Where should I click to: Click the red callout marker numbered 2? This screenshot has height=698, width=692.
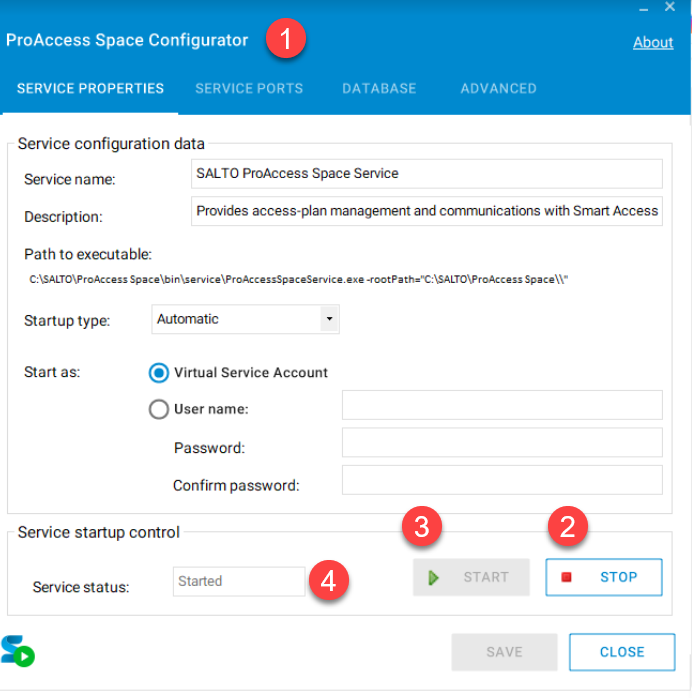click(566, 527)
